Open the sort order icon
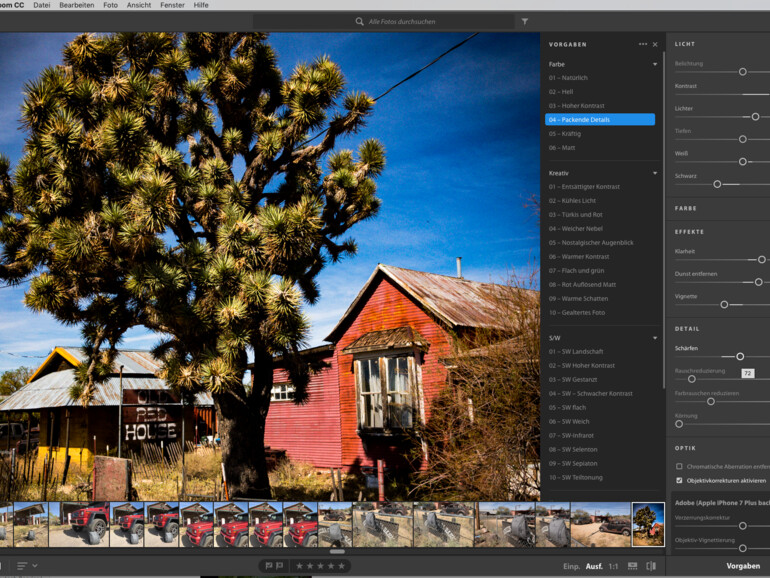770x578 pixels. point(22,566)
